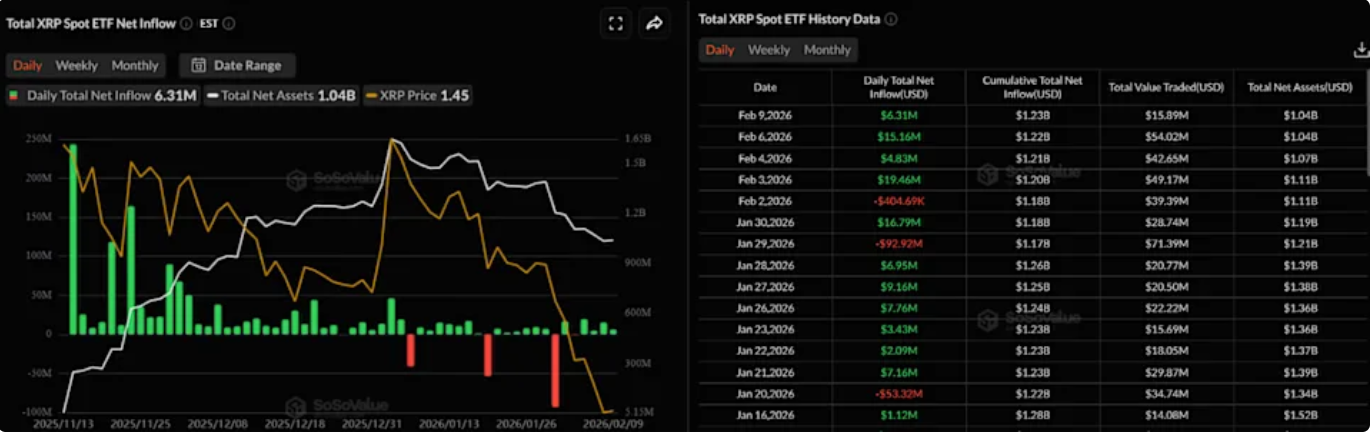The width and height of the screenshot is (1371, 434).
Task: Toggle XRP Price legend series
Action: tap(417, 96)
